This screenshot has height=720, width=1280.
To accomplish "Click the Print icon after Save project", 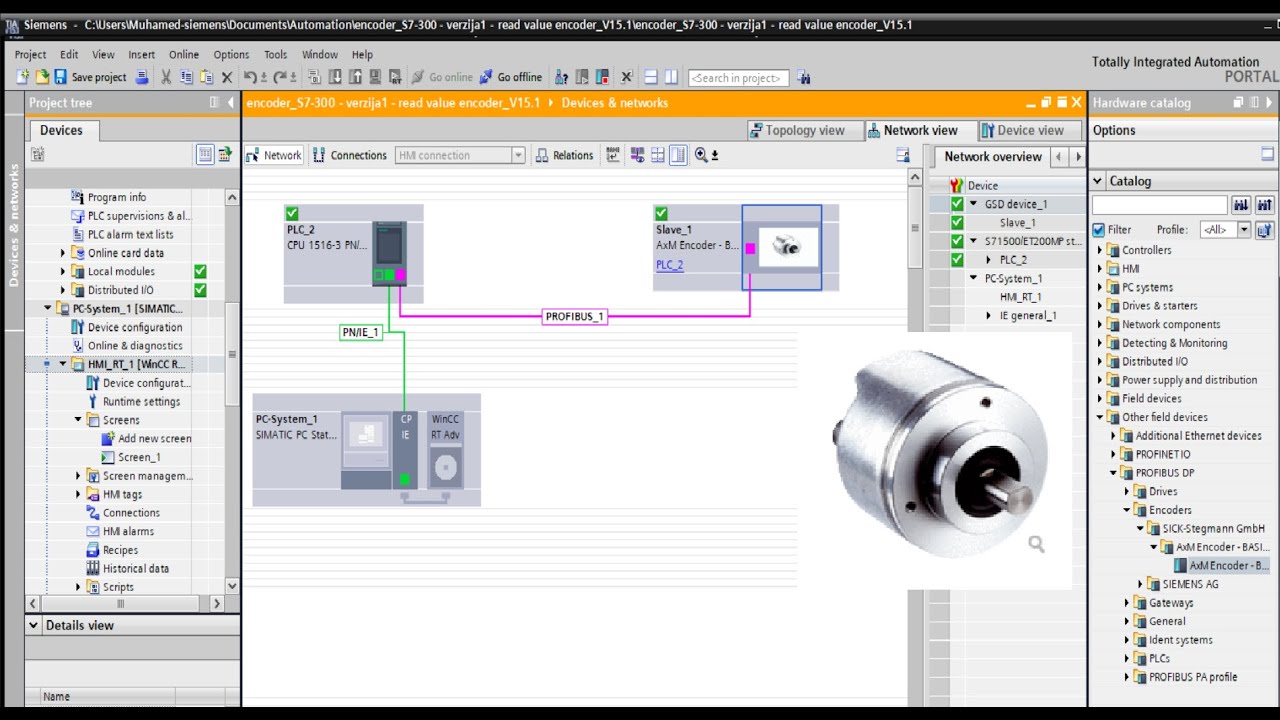I will click(142, 77).
